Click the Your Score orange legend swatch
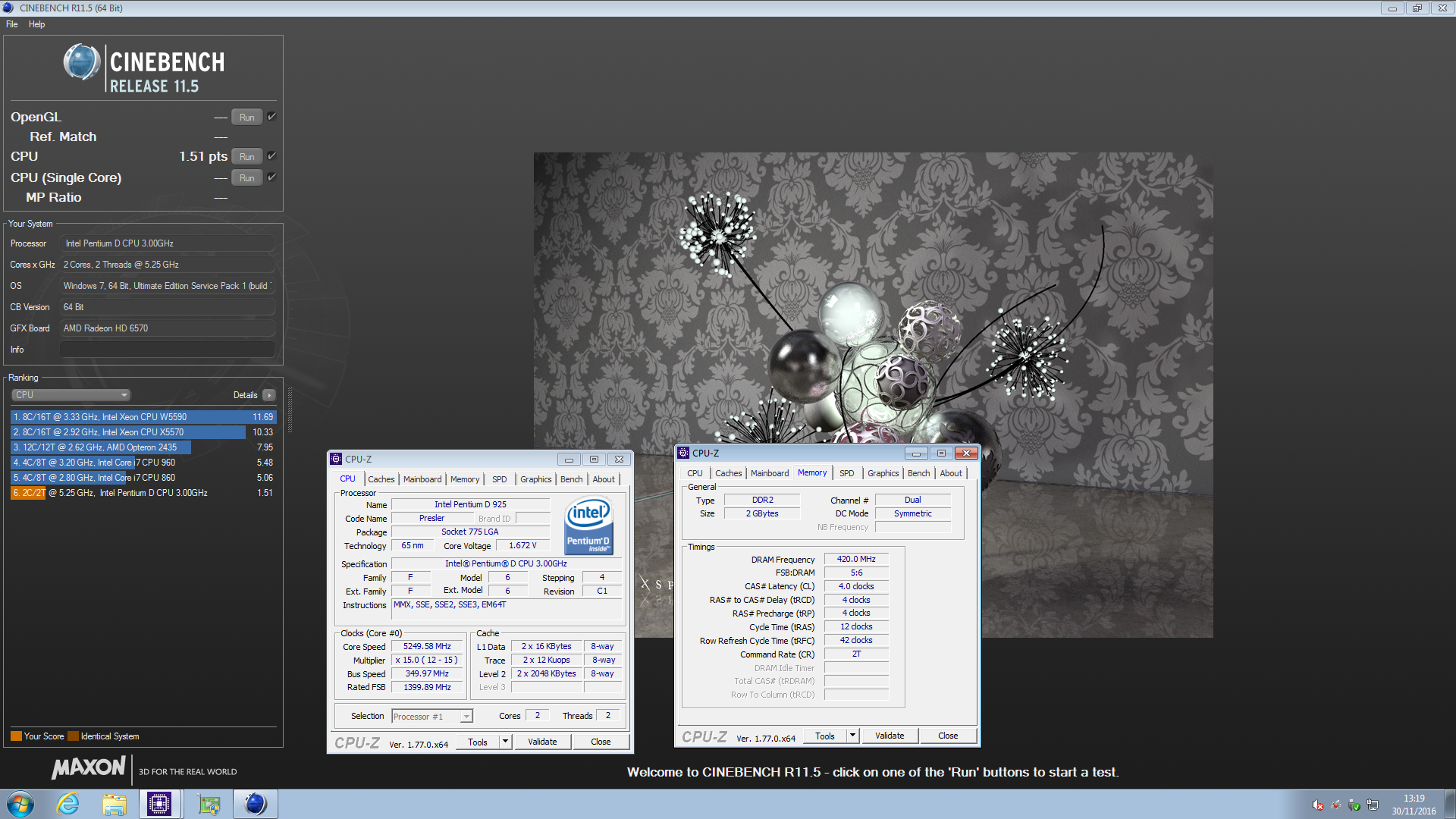Viewport: 1456px width, 819px height. tap(16, 736)
